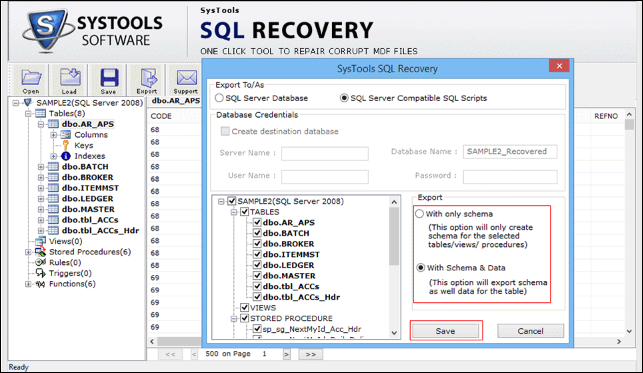Go to first page with << button
The height and width of the screenshot is (373, 643).
click(170, 354)
